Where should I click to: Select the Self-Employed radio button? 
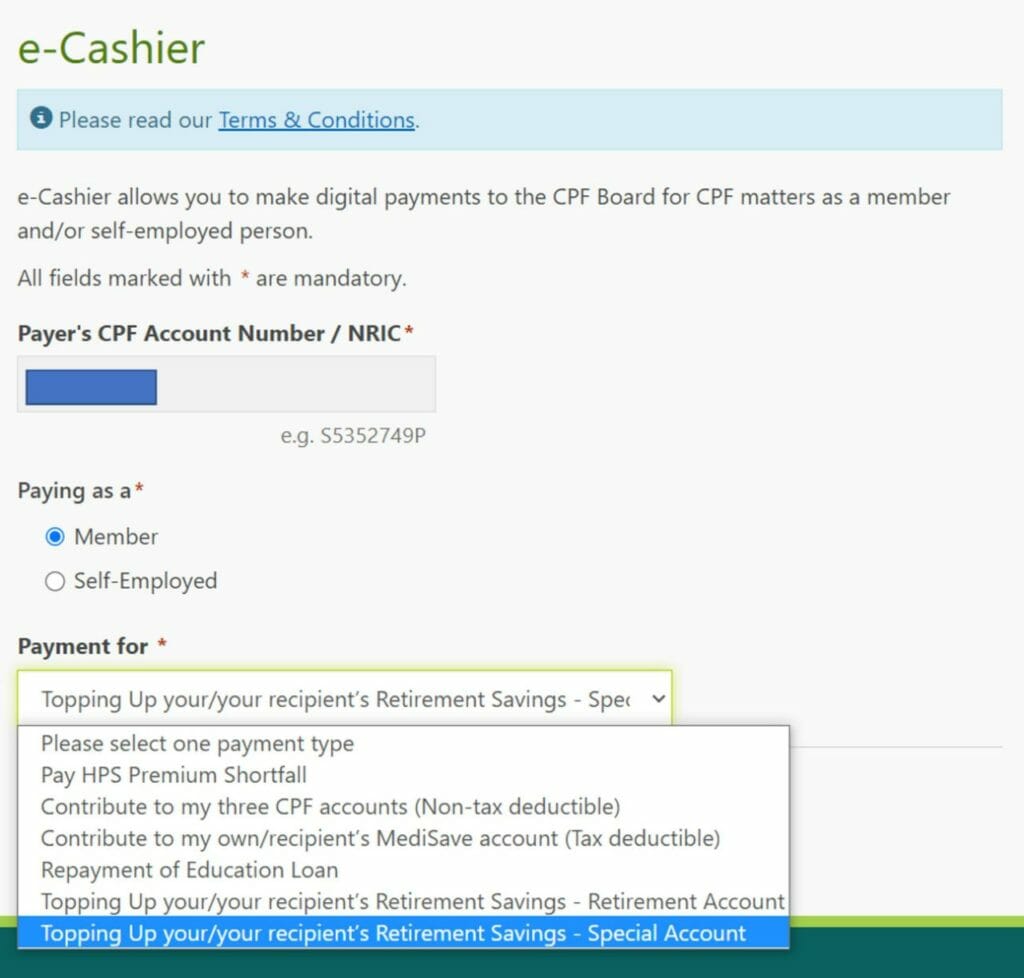point(55,581)
